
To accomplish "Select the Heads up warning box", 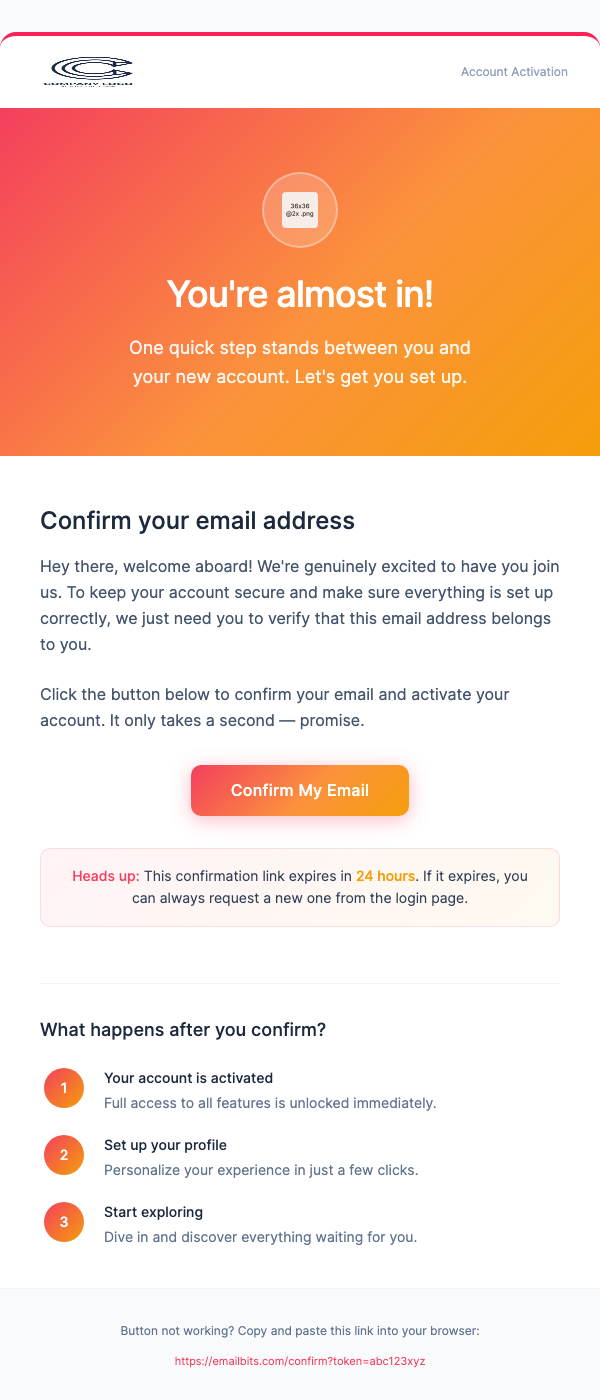I will [x=300, y=887].
